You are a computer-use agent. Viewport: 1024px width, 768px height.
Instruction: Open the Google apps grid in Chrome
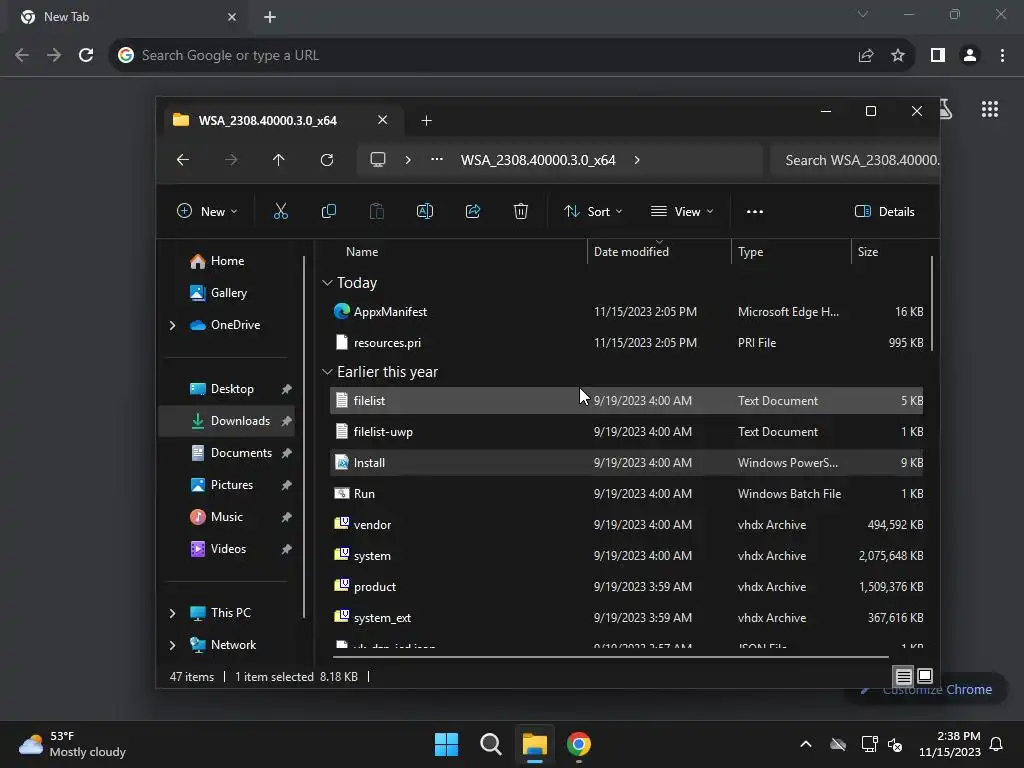click(990, 109)
